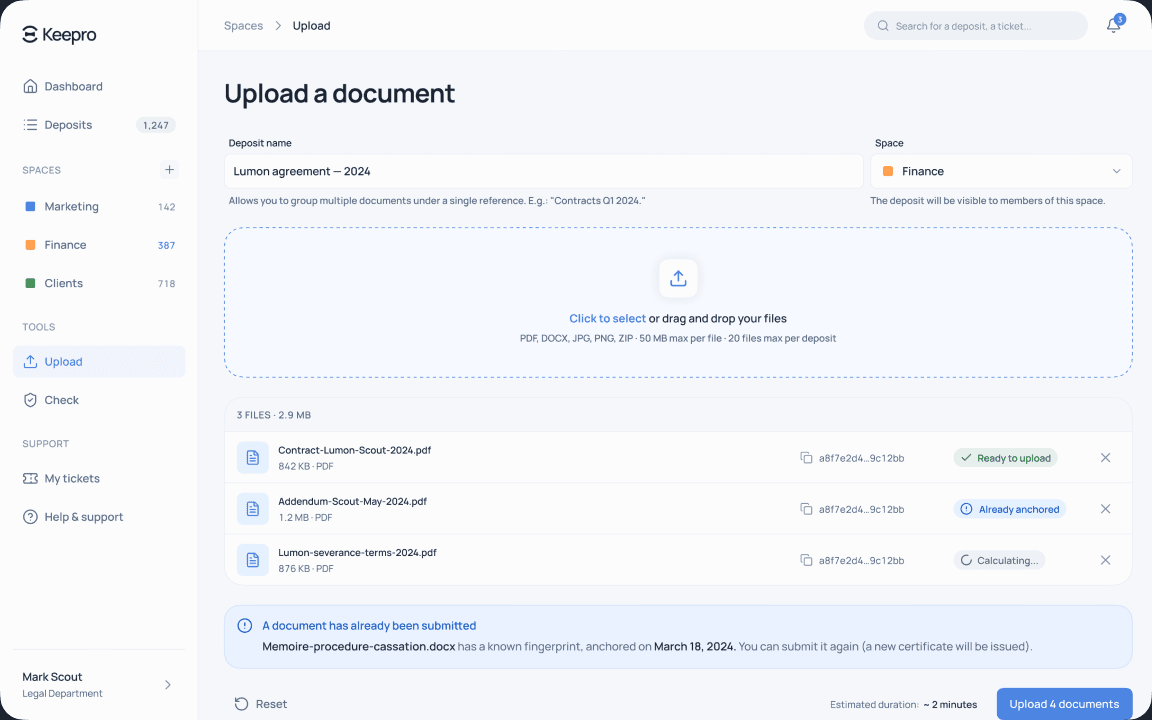Click the Upload breadcrumb
Screen dimensions: 1152x720
tap(312, 26)
